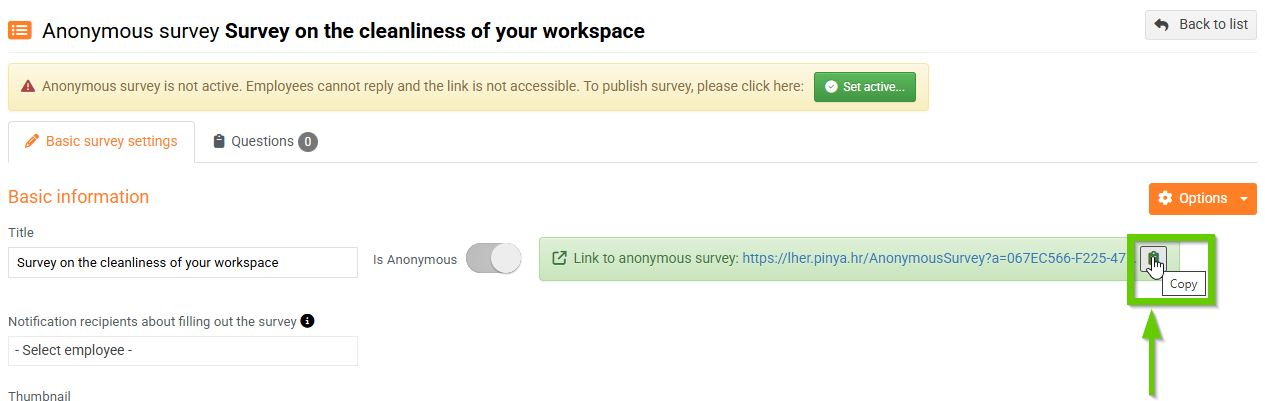
Task: Switch to the Basic survey settings tab
Action: [101, 141]
